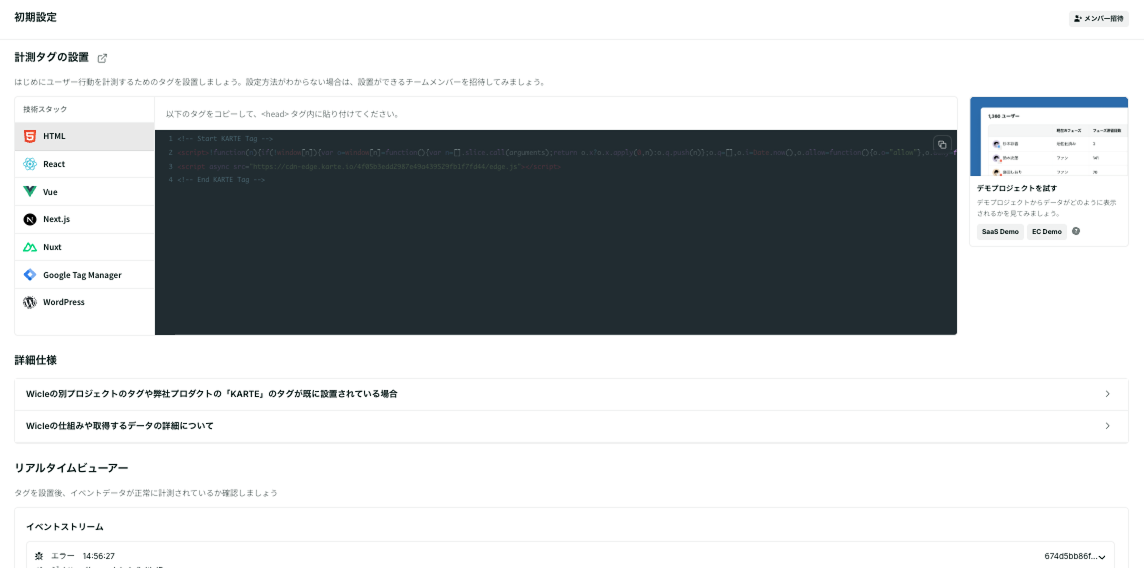Click the 詳細仕様 heading
The height and width of the screenshot is (568, 1144).
[36, 360]
